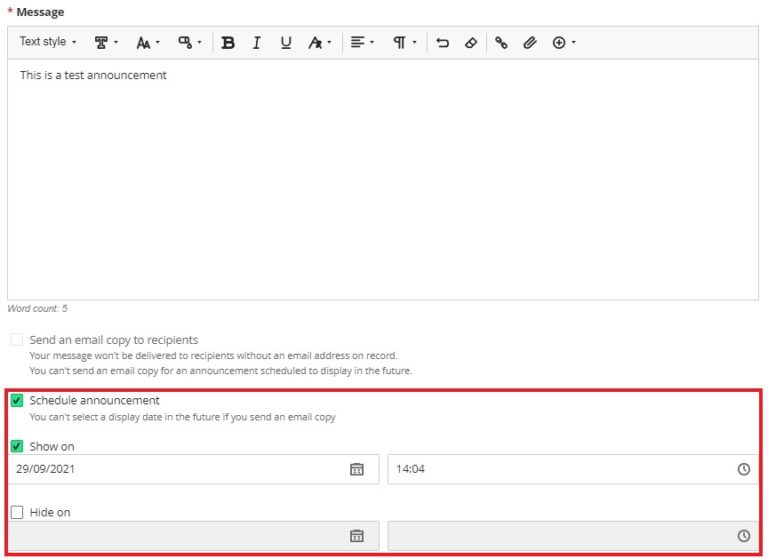The width and height of the screenshot is (768, 559).
Task: Toggle italic formatting
Action: click(257, 43)
